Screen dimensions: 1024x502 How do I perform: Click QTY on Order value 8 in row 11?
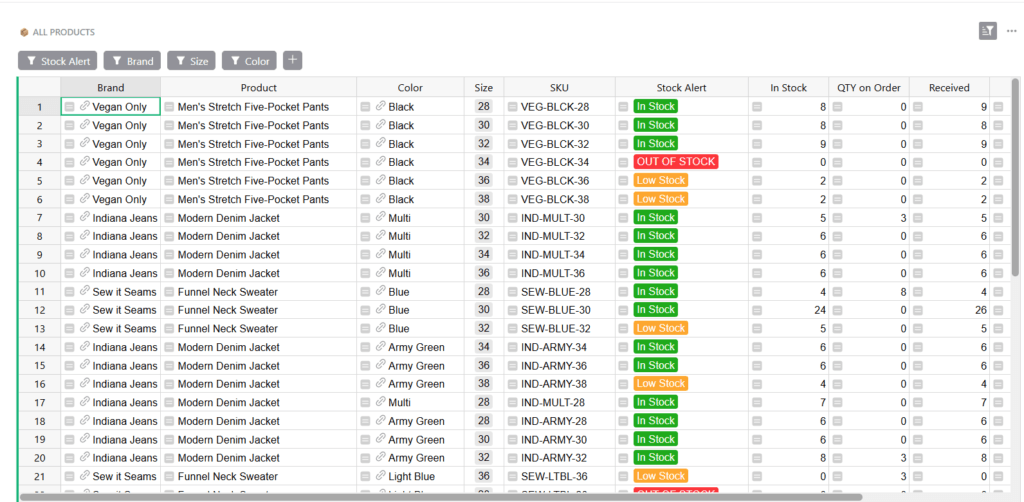click(904, 292)
